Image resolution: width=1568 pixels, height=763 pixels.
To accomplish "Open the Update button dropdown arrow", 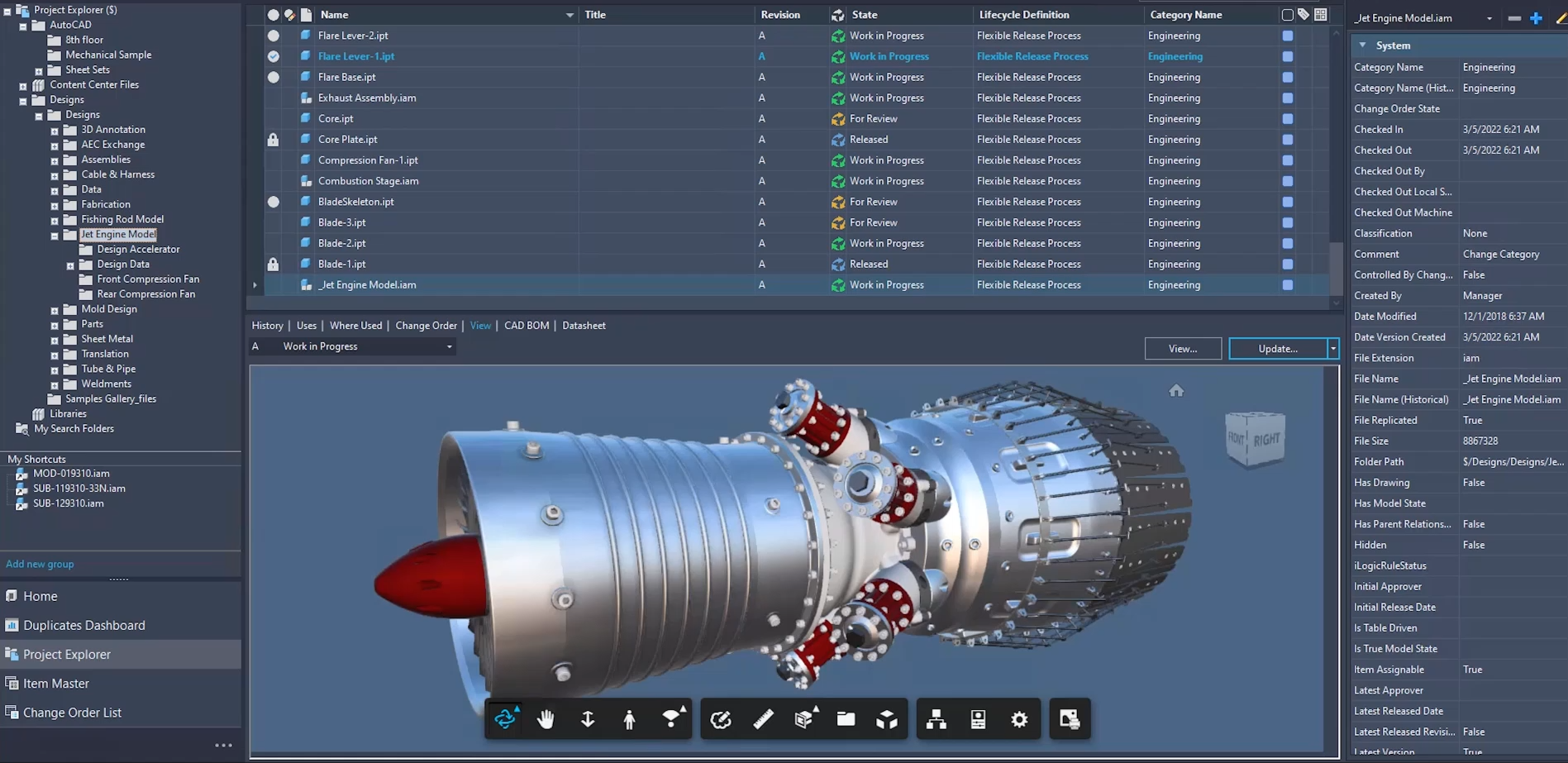I will coord(1333,349).
